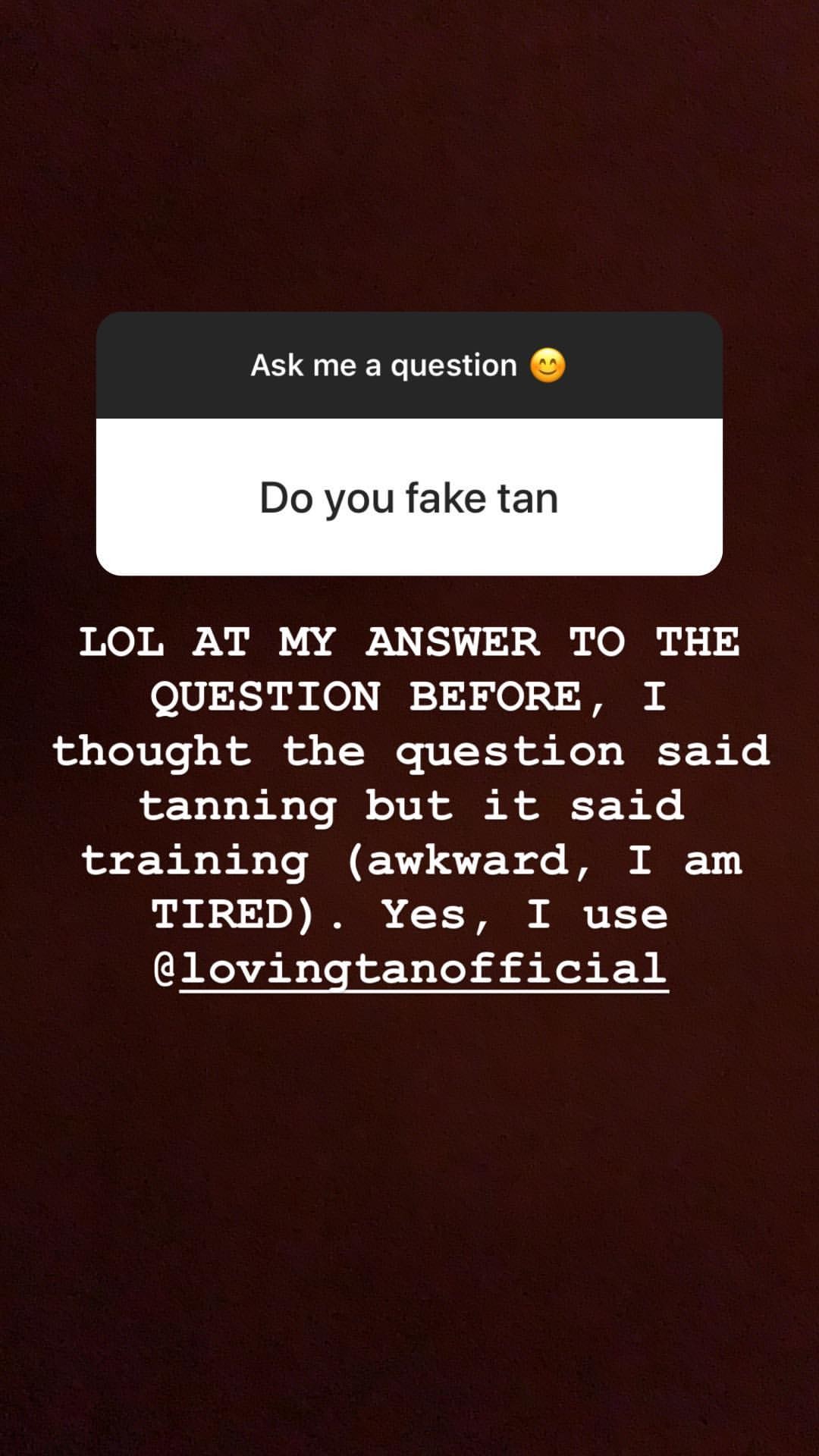Tap the word "tanning" in the caption
Screen dimensions: 819x1456
pyautogui.click(x=237, y=806)
